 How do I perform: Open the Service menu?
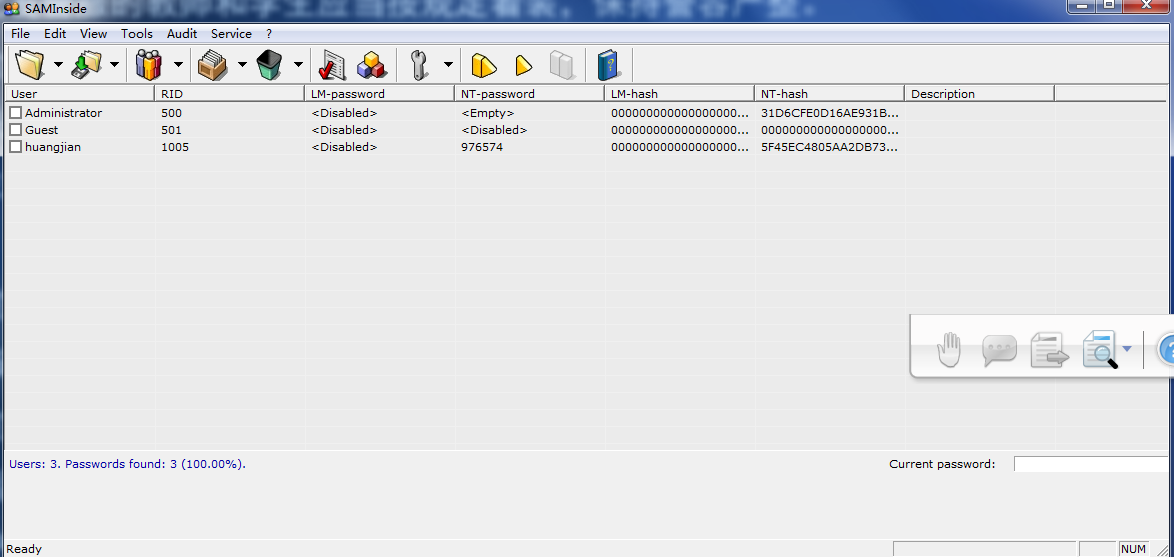(x=231, y=34)
